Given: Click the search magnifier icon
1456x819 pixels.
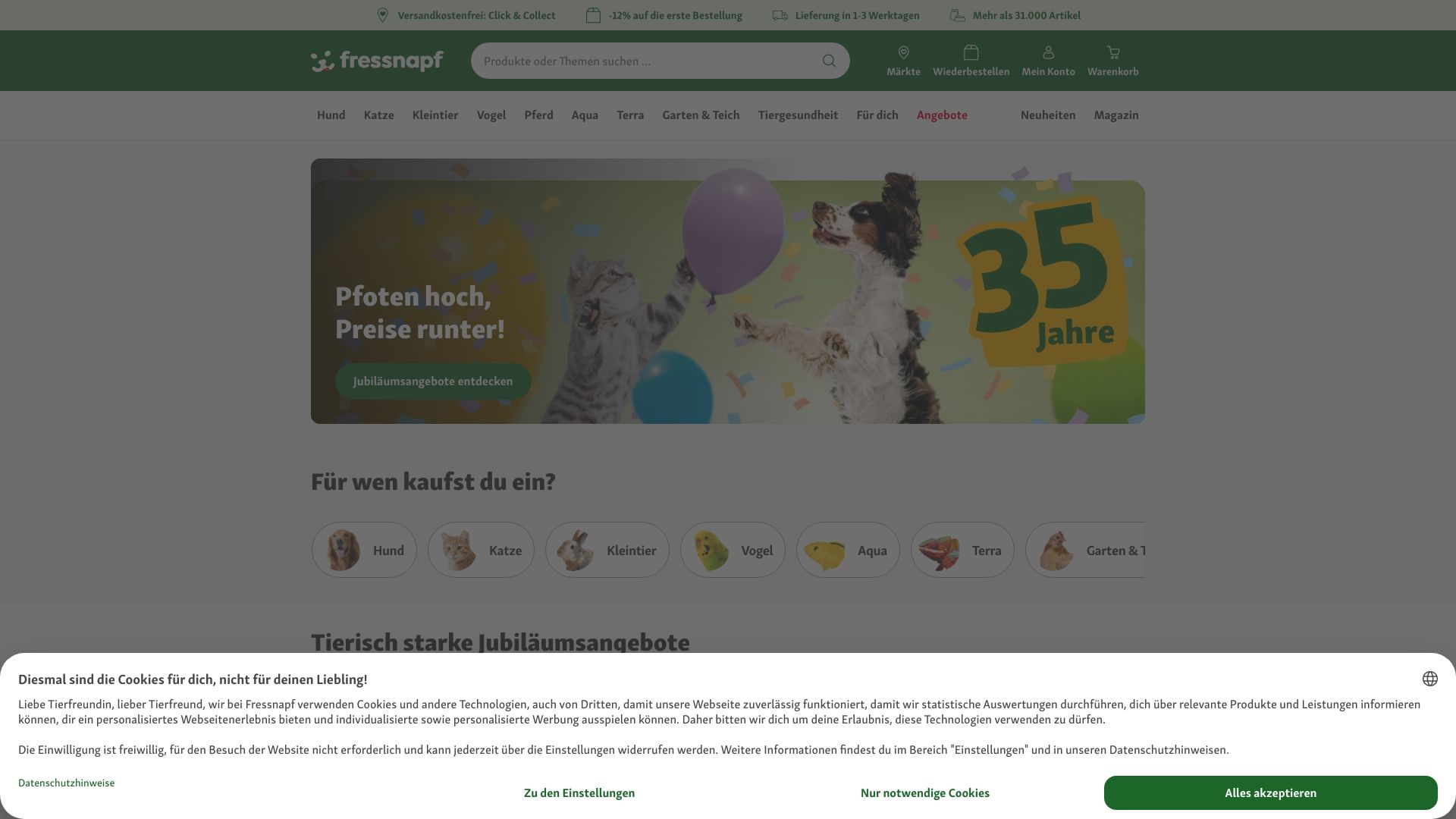Looking at the screenshot, I should tap(829, 61).
